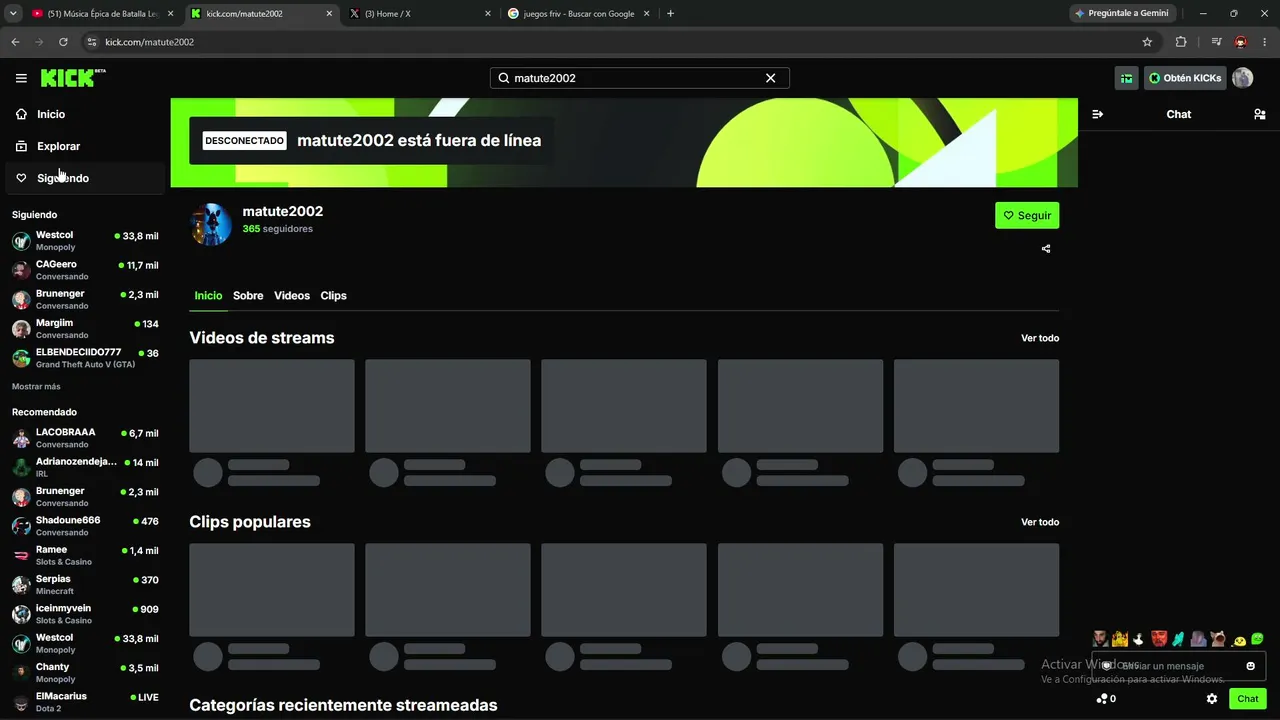The image size is (1280, 720).
Task: Open Ramee recommended channel
Action: coord(85,555)
